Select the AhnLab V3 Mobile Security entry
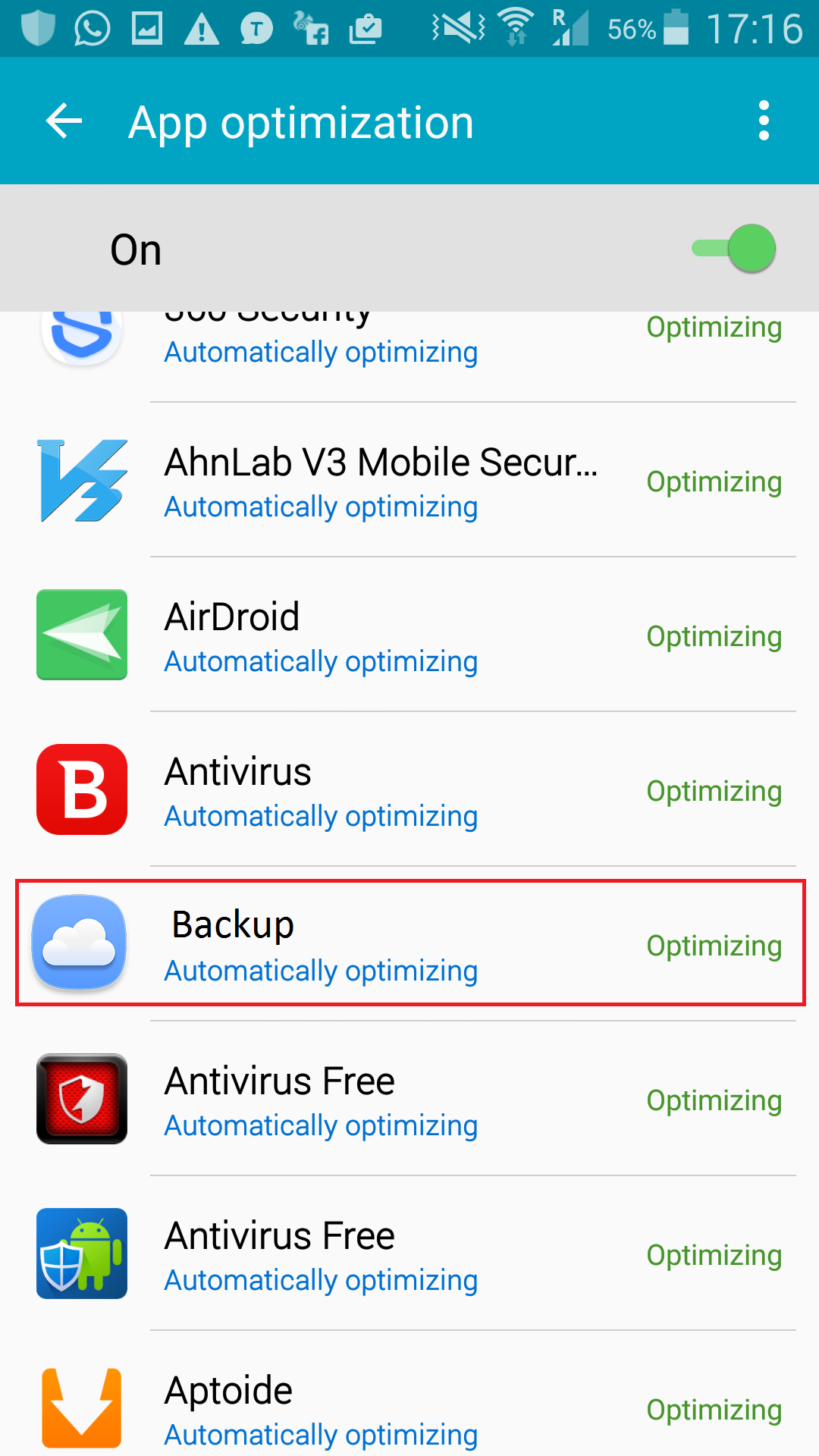Viewport: 819px width, 1456px height. click(409, 481)
